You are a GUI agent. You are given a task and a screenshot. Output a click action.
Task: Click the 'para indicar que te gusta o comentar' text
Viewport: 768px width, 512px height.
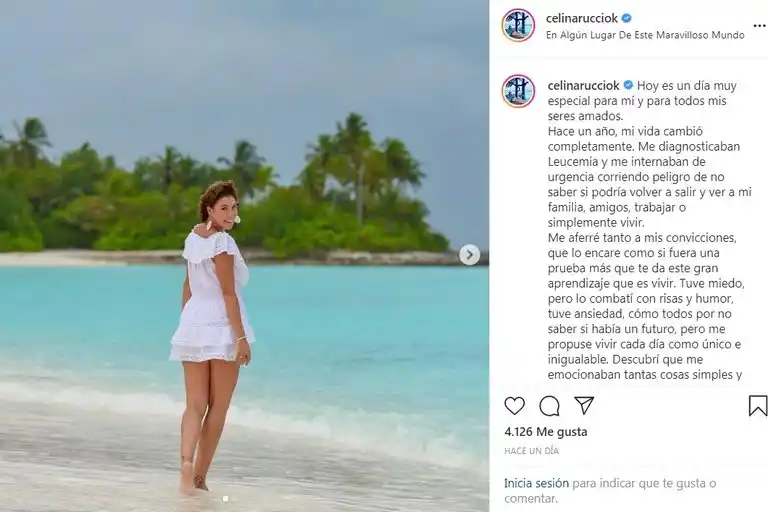[610, 491]
